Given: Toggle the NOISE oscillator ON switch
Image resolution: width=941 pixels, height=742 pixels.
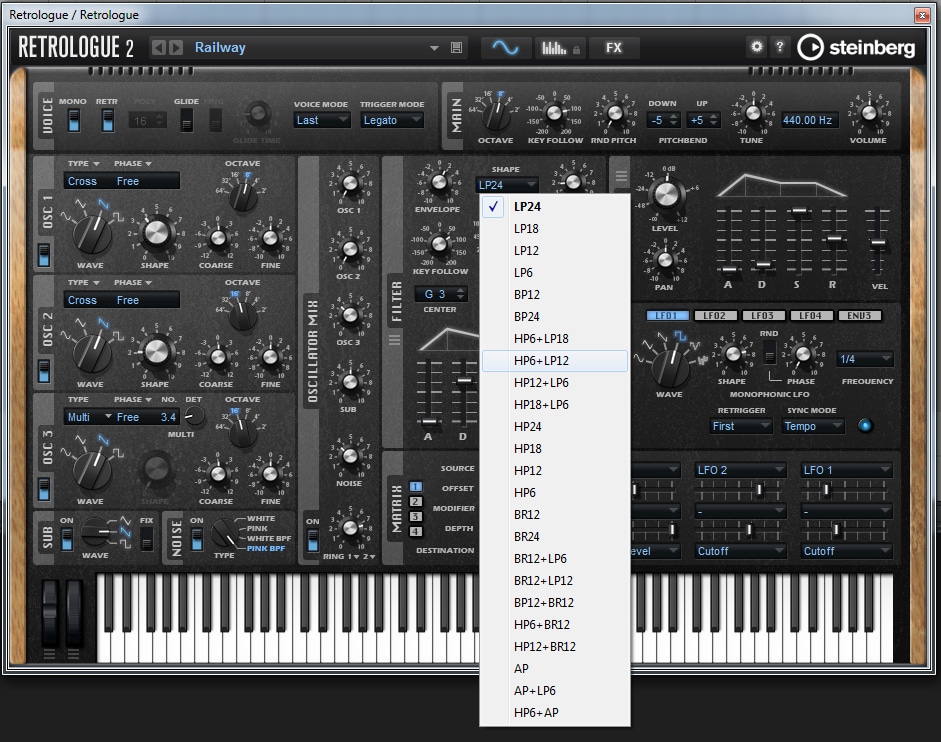Looking at the screenshot, I should 196,537.
